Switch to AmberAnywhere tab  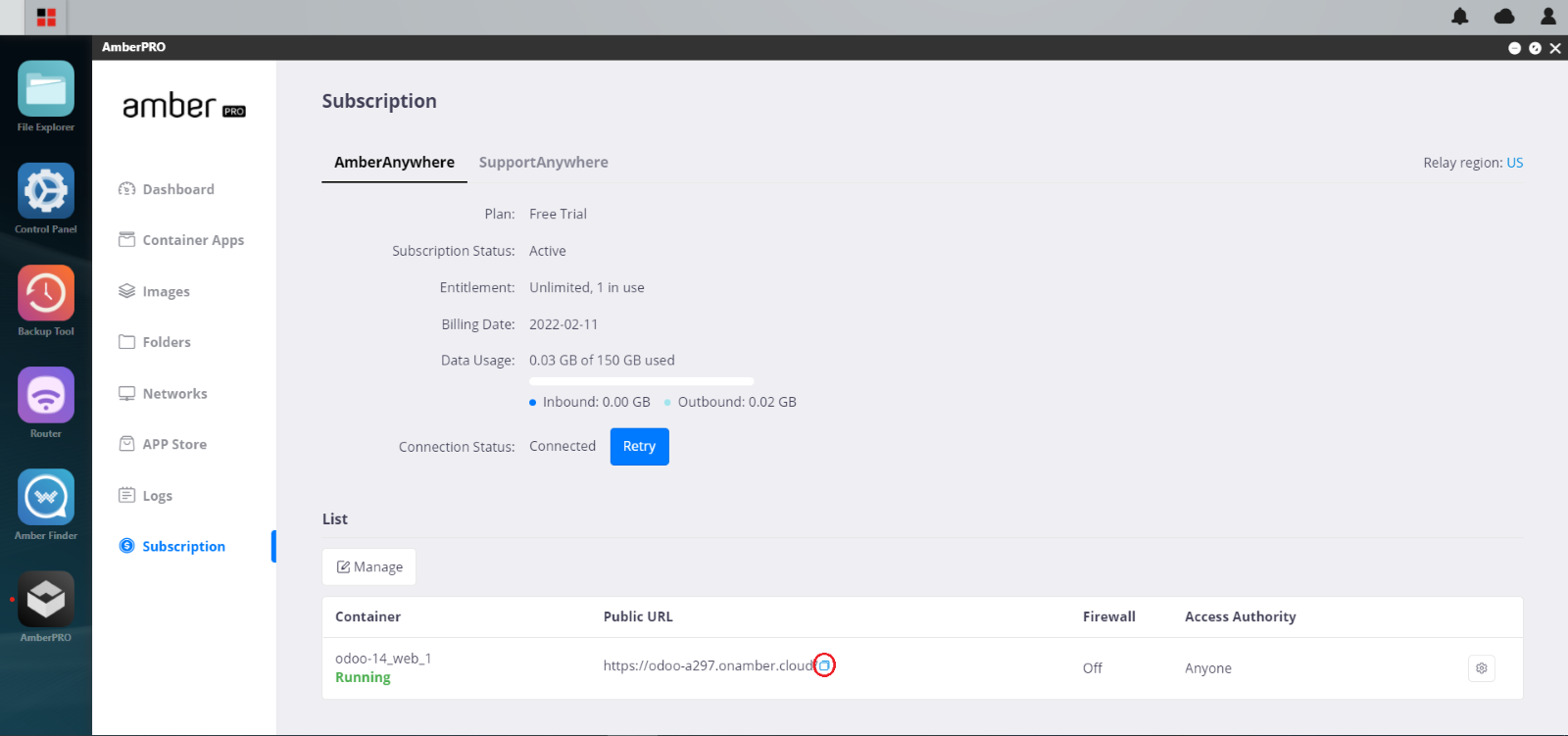coord(394,163)
